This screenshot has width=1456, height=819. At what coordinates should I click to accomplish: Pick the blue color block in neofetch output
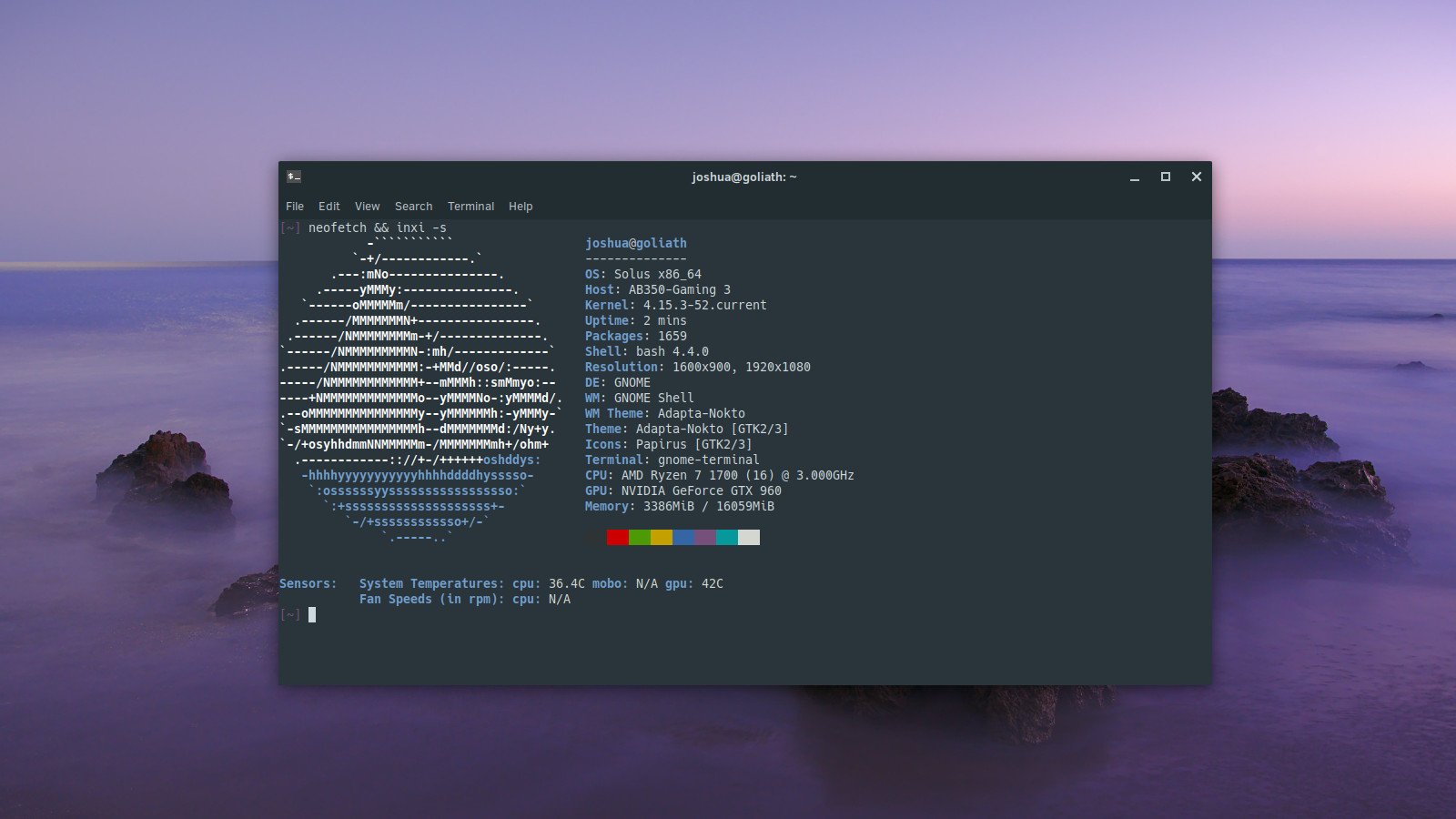coord(683,537)
